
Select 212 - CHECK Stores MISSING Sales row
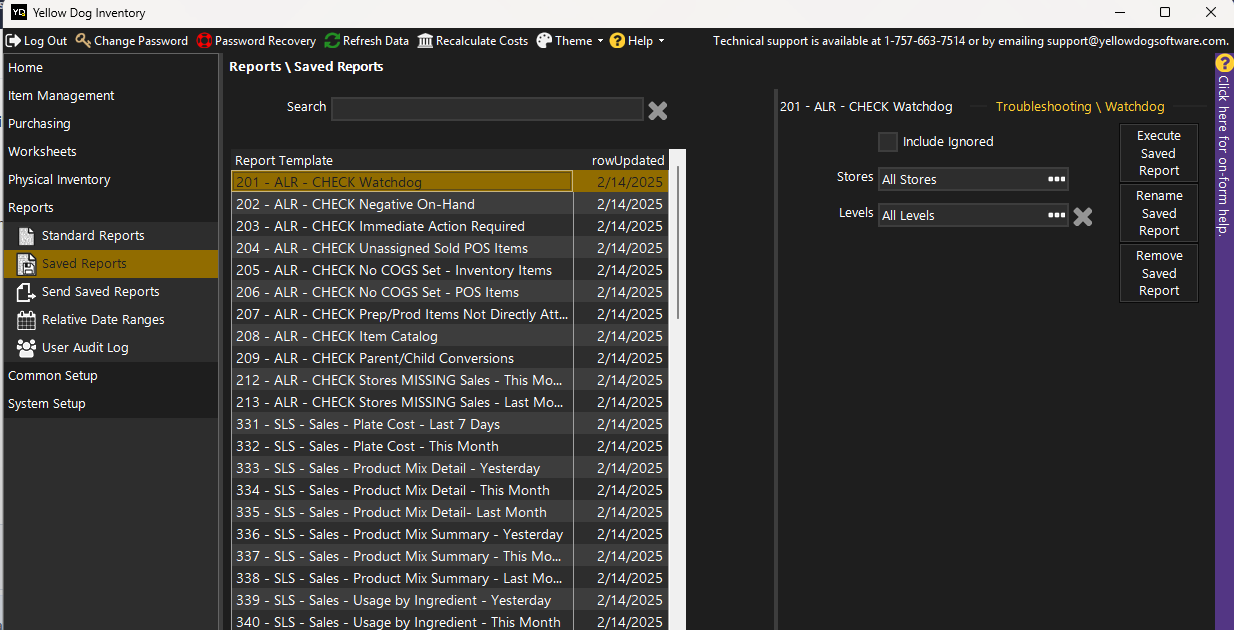[x=449, y=380]
